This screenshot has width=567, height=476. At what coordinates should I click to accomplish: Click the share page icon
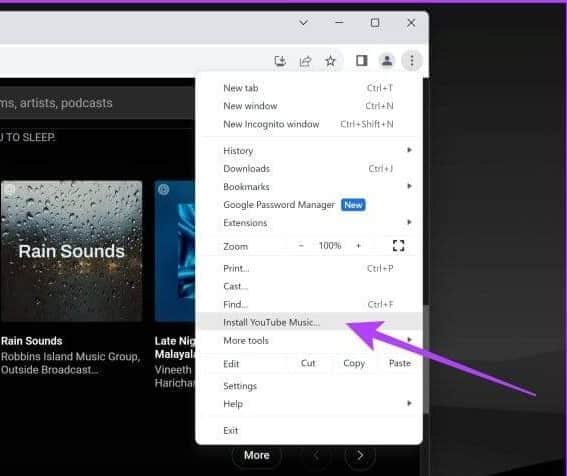[x=305, y=61]
